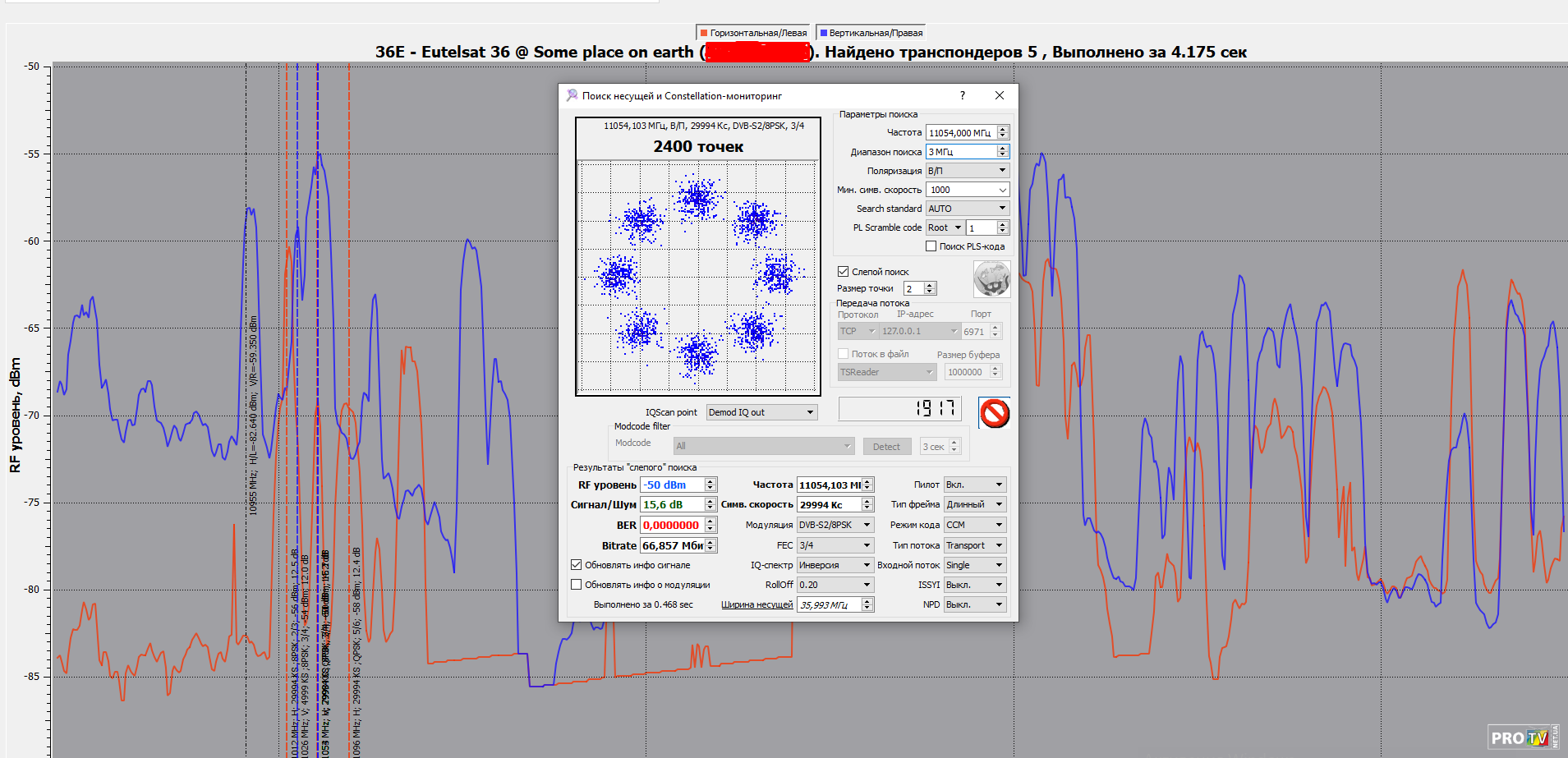Click the Ширина несущей link
This screenshot has height=758, width=1568.
[756, 604]
